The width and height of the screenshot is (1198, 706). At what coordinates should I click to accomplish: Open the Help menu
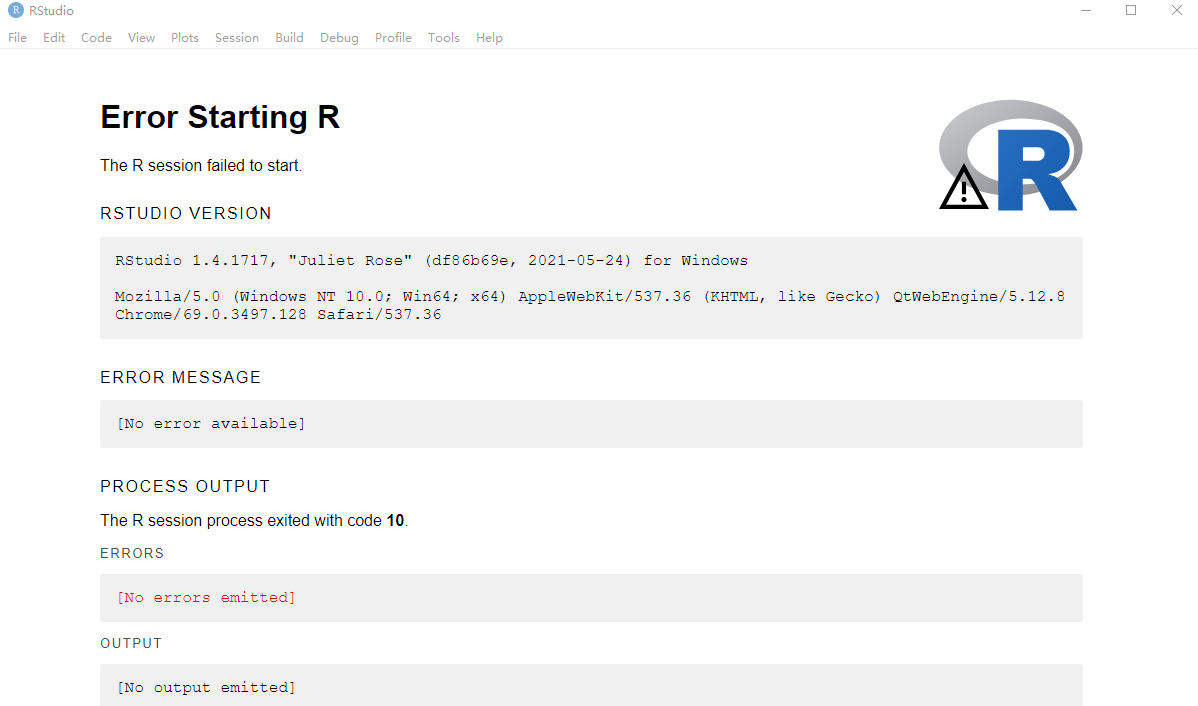point(489,37)
